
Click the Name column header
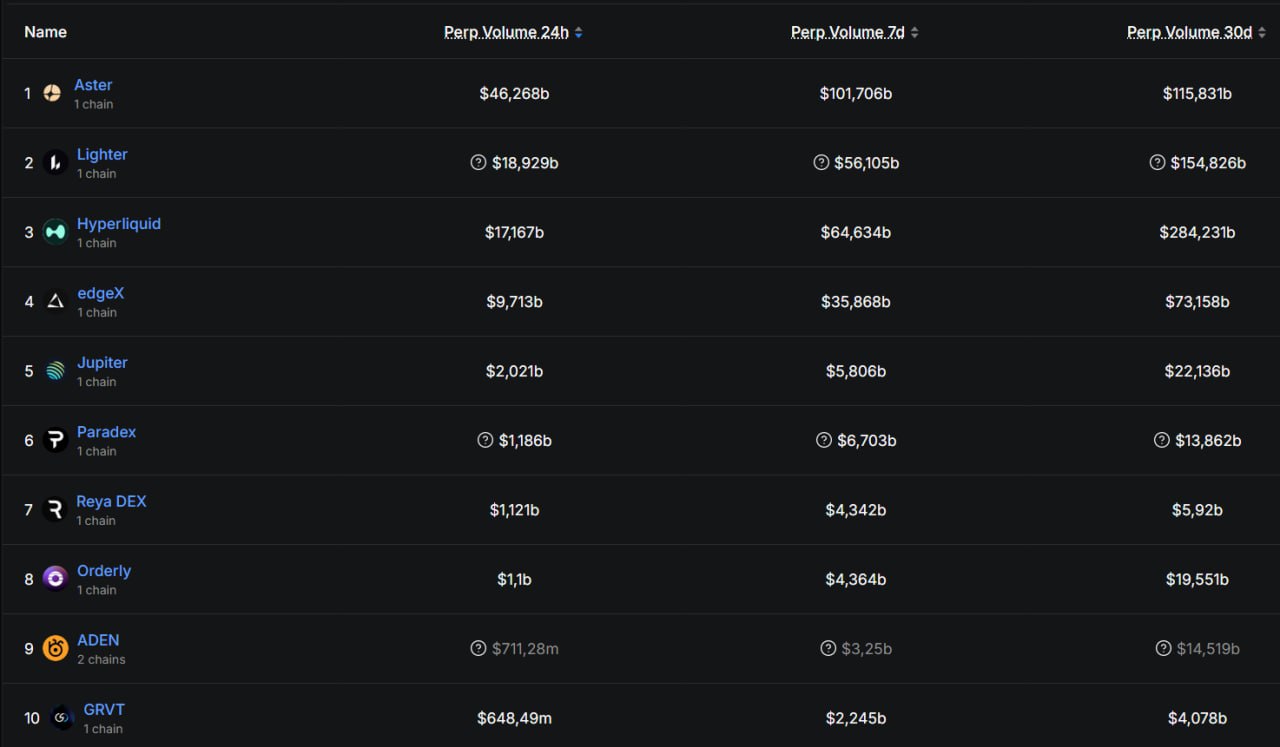[x=46, y=32]
